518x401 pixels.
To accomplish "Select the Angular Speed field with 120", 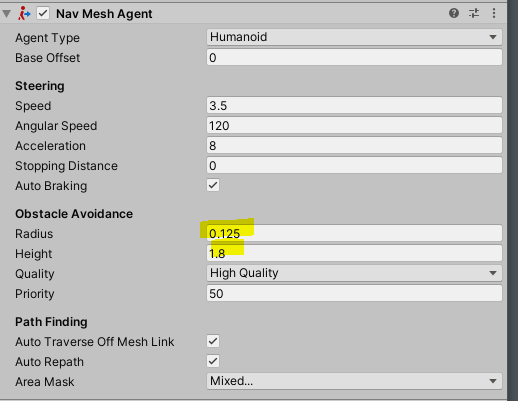I will coord(354,126).
